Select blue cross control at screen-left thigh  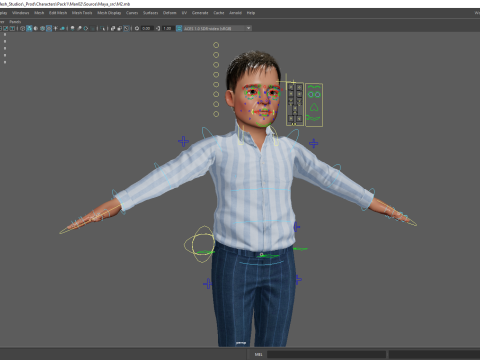(x=207, y=284)
